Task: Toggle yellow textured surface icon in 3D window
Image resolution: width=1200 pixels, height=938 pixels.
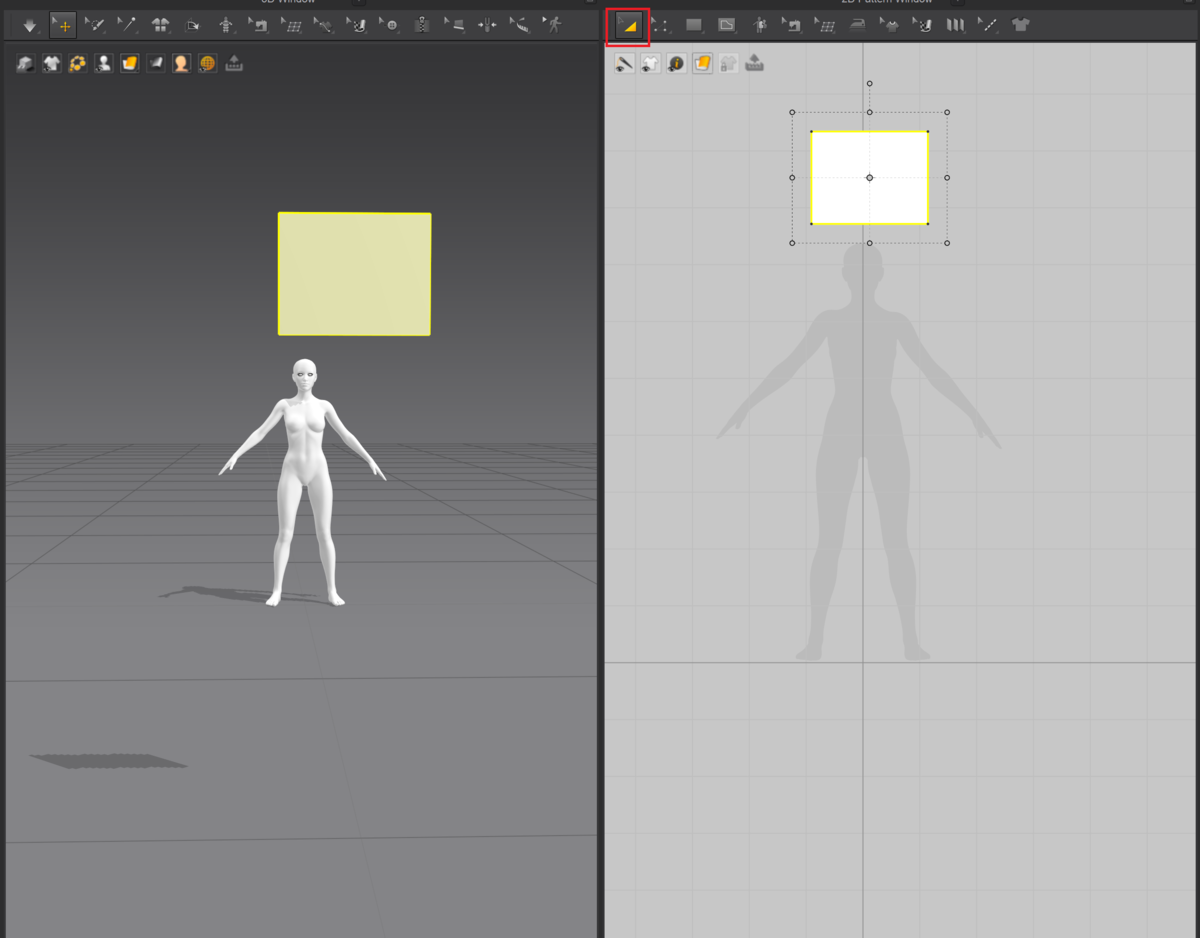Action: coord(130,64)
